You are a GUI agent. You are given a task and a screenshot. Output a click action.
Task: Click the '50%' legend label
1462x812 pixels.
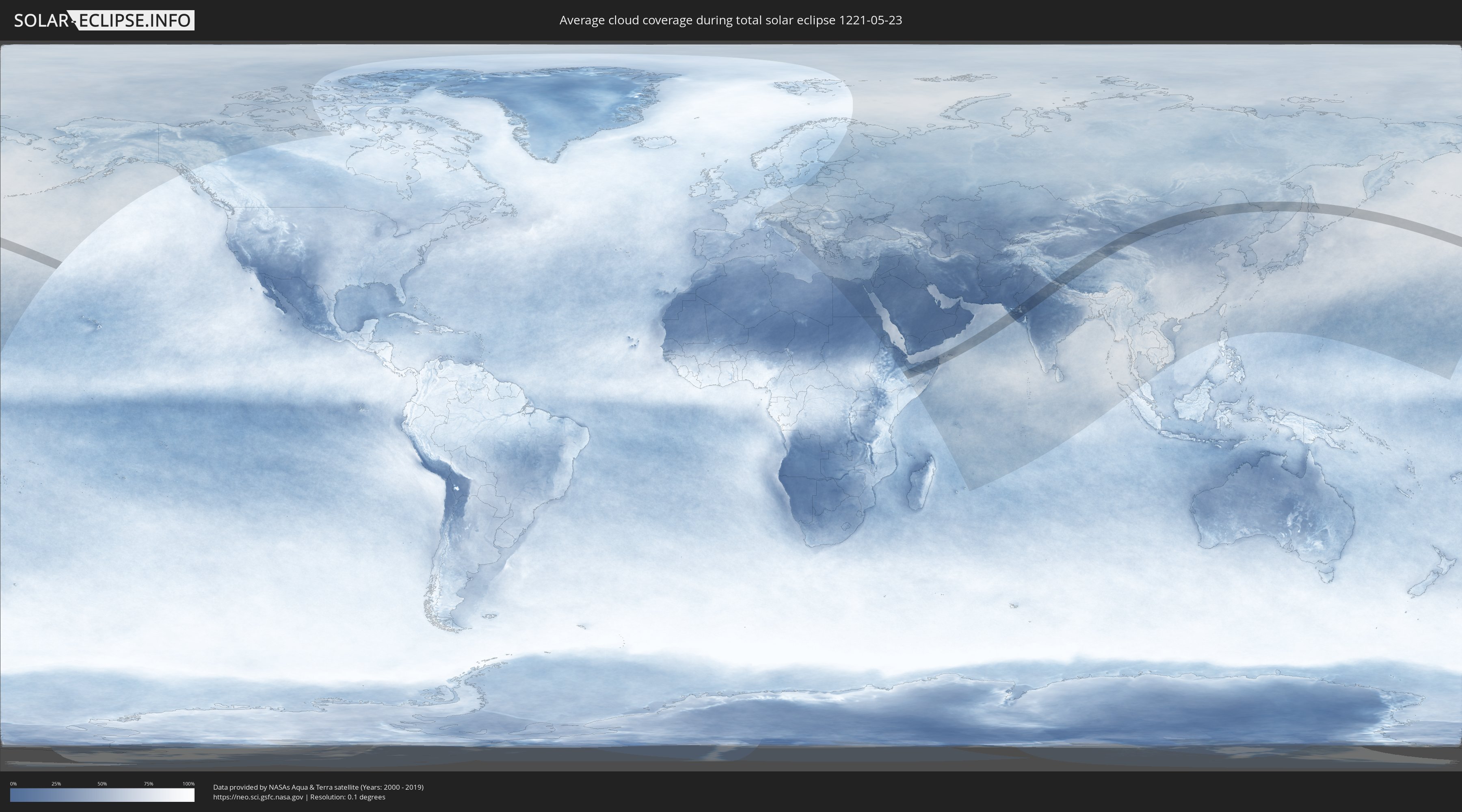tap(102, 784)
